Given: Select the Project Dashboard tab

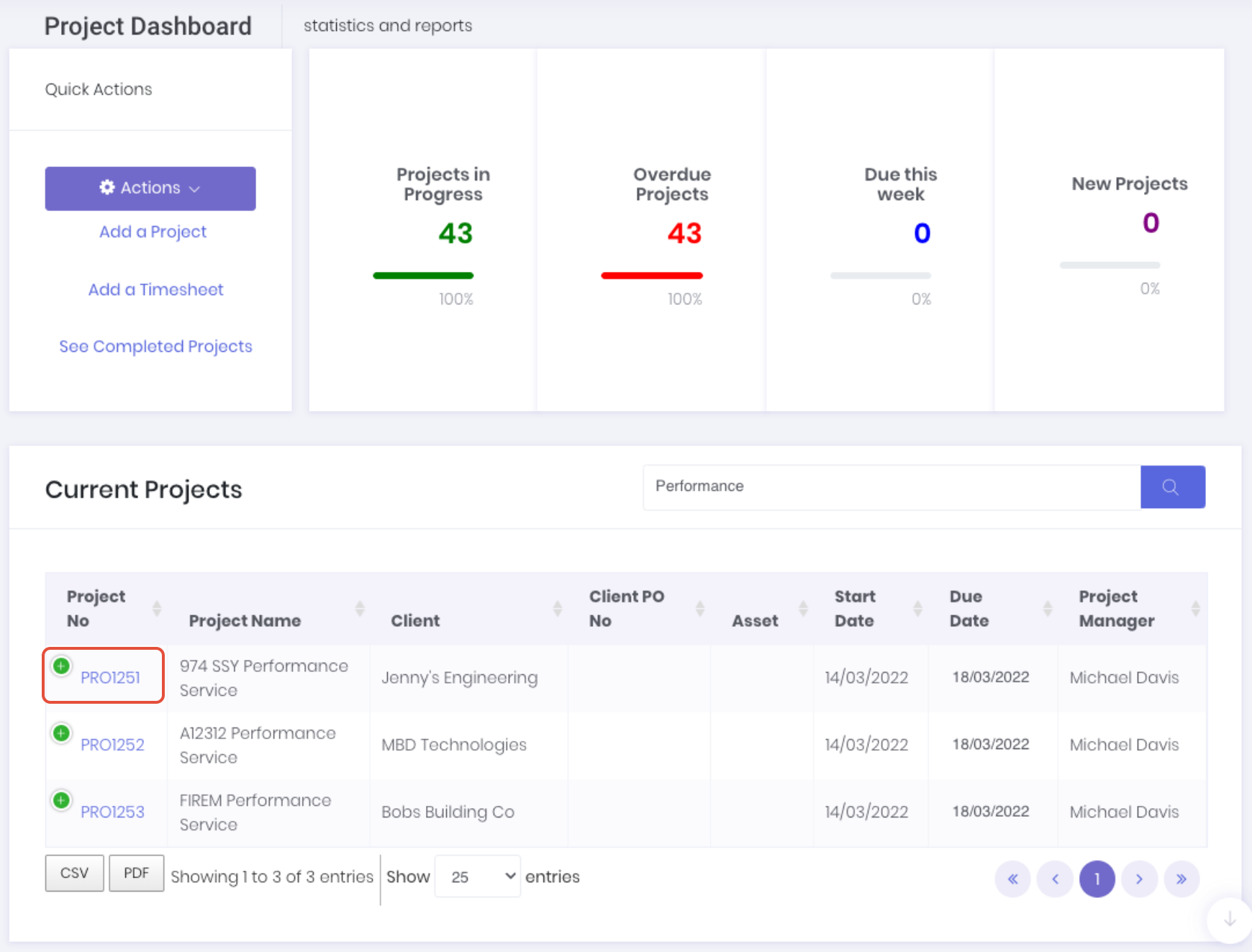Looking at the screenshot, I should coord(148,25).
